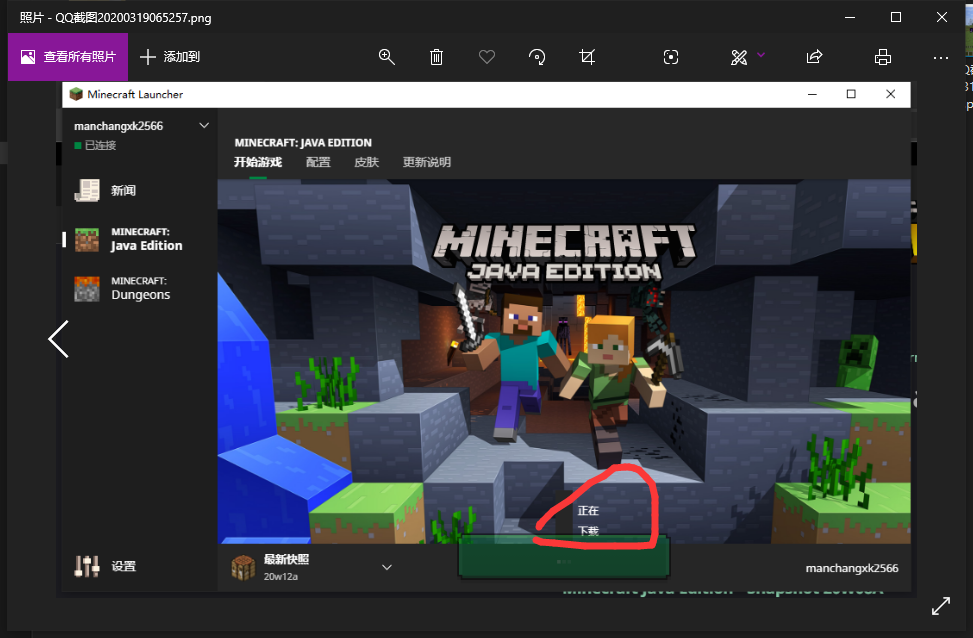
Task: Print the photo using the printer icon
Action: point(882,57)
